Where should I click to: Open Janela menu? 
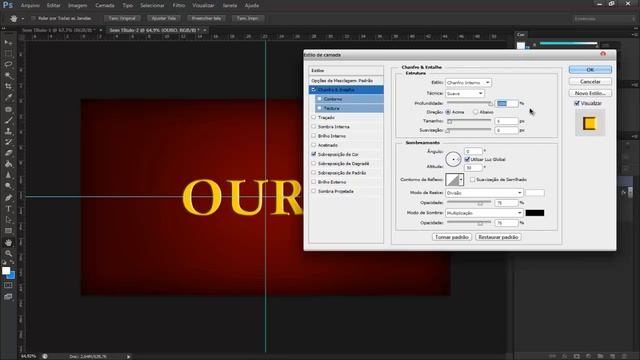coord(230,5)
